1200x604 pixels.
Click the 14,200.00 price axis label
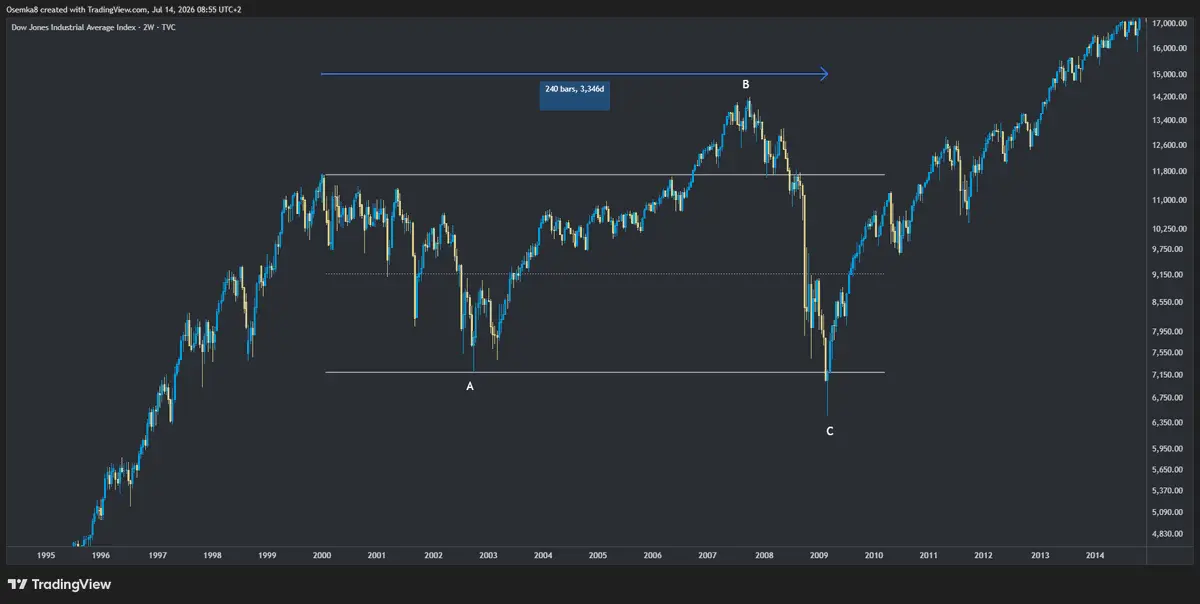coord(1168,97)
